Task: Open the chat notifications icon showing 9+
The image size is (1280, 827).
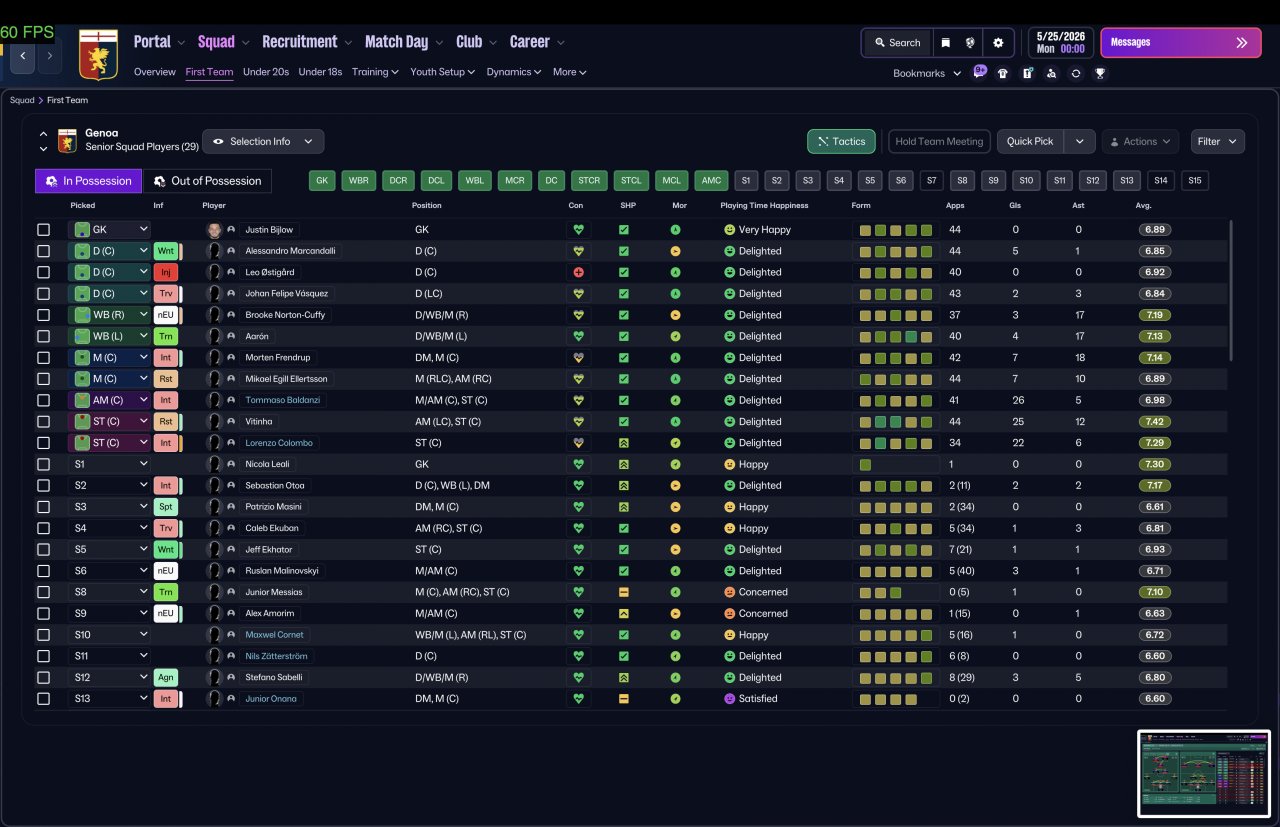Action: pos(980,72)
